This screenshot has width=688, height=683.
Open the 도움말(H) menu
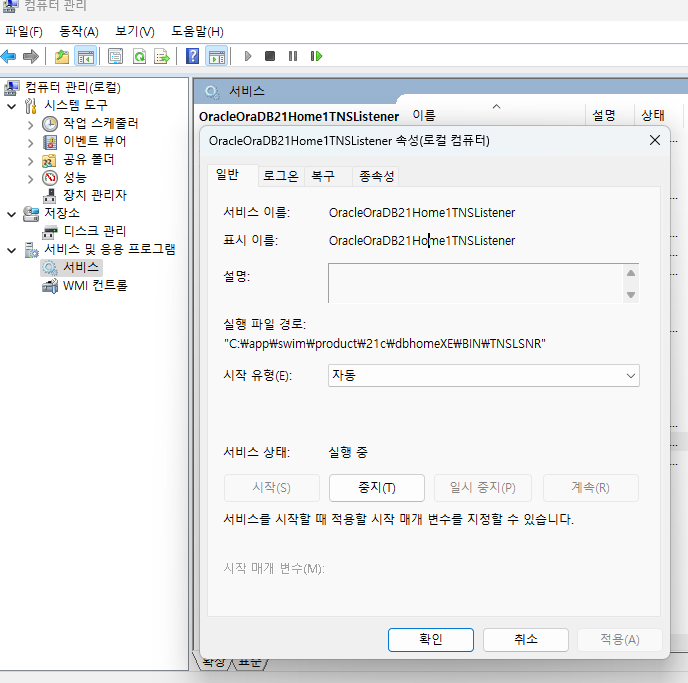[x=197, y=32]
